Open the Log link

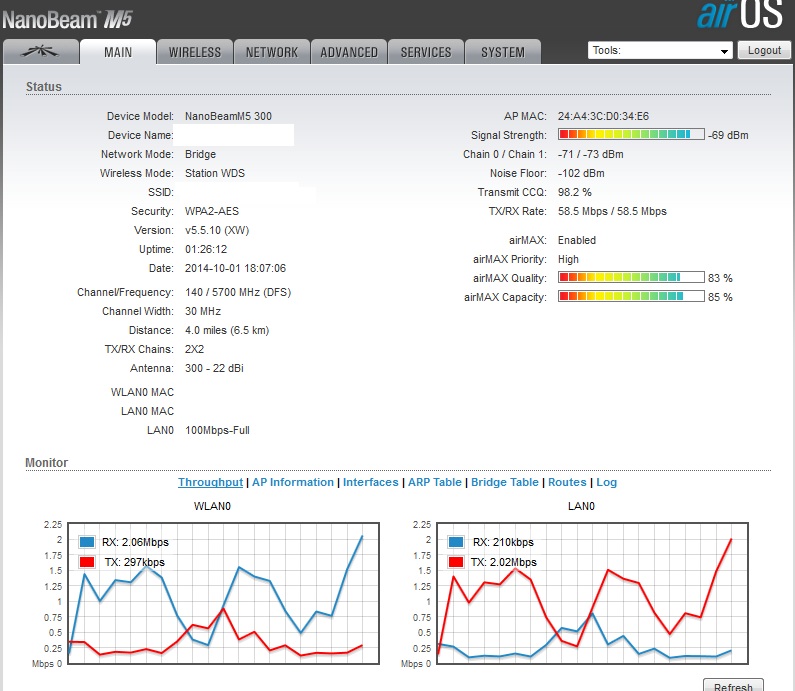606,482
